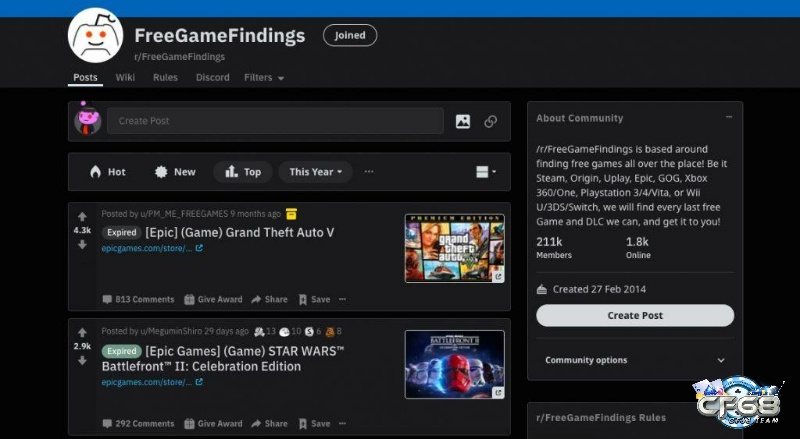Save the Grand Theft Auto V post

point(314,300)
